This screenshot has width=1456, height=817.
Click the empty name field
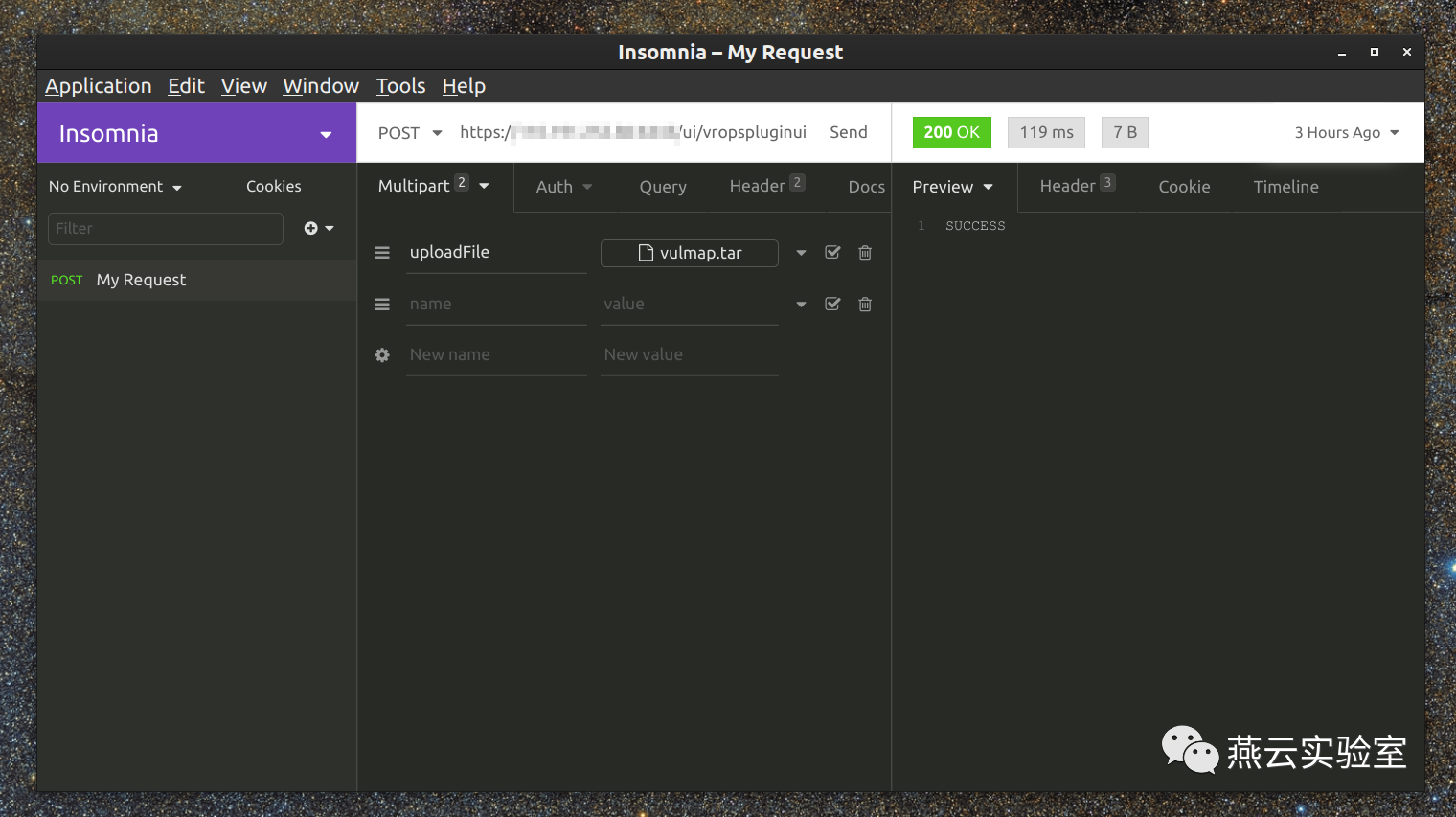(497, 305)
